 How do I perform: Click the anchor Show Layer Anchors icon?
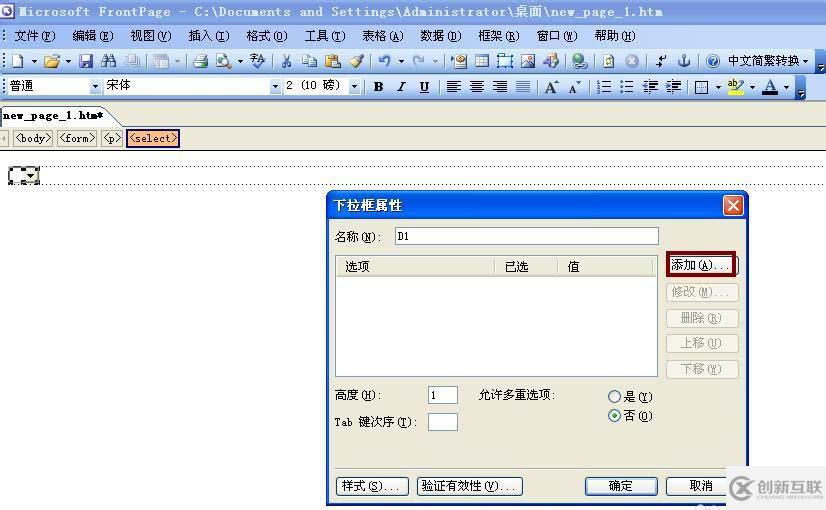(684, 61)
